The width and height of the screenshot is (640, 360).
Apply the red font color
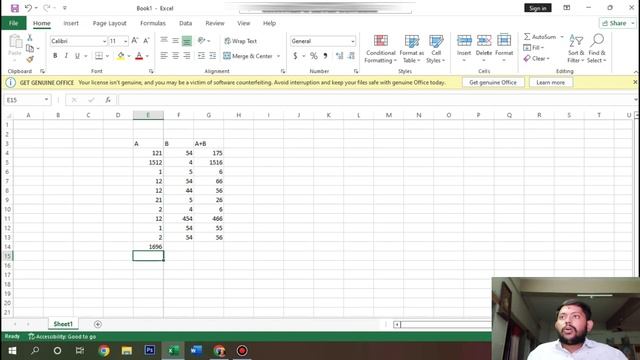(139, 56)
